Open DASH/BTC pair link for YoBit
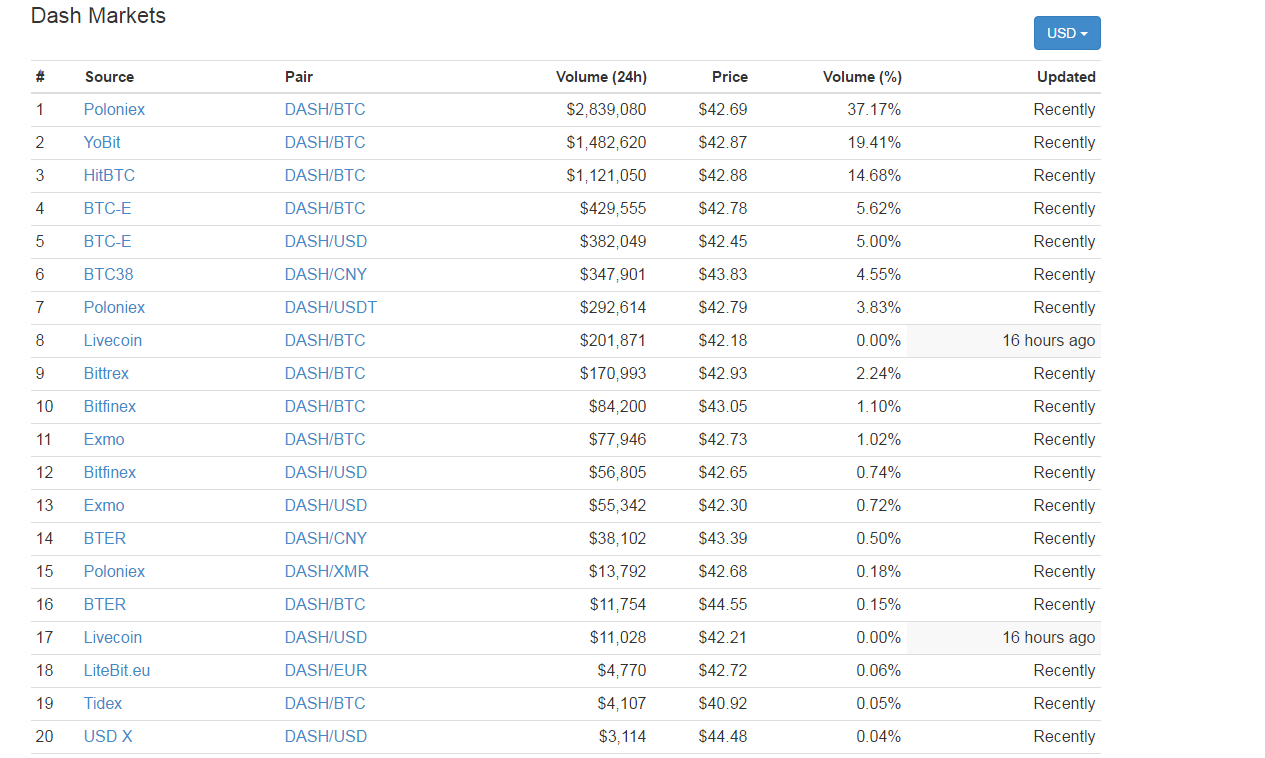The image size is (1265, 758). pyautogui.click(x=325, y=142)
